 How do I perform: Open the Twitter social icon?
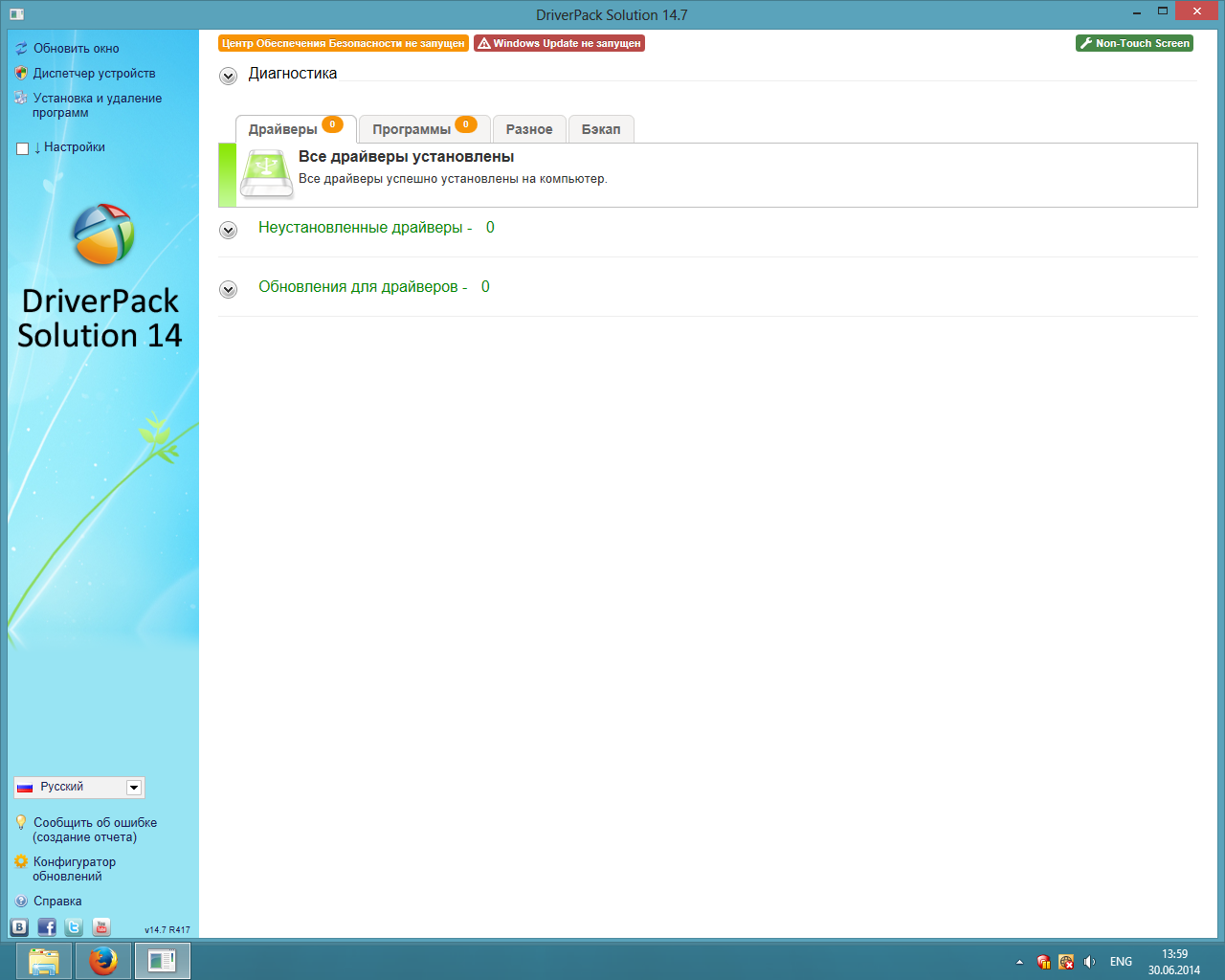[x=74, y=926]
